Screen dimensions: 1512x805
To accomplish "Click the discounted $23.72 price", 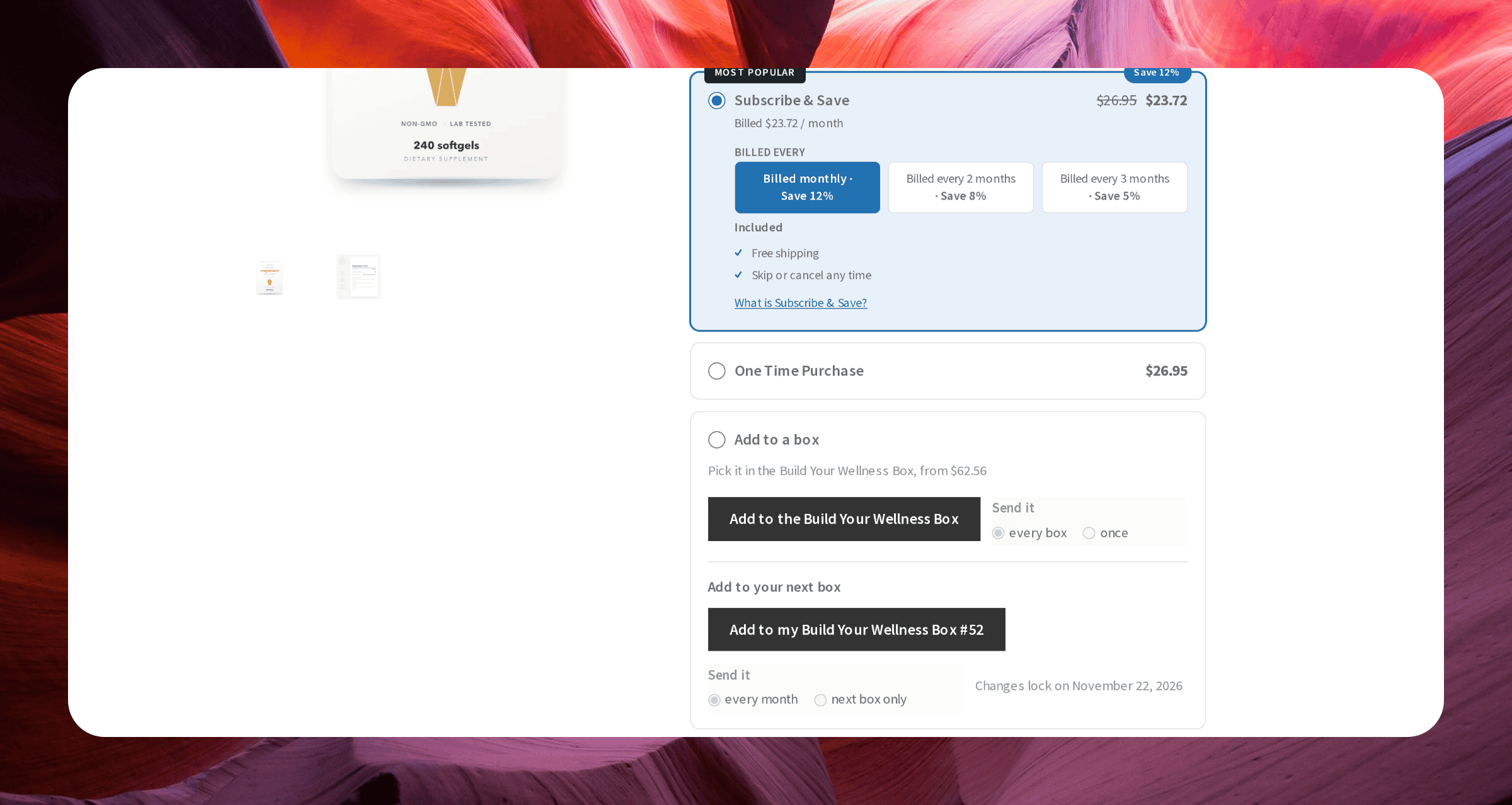I will point(1166,100).
